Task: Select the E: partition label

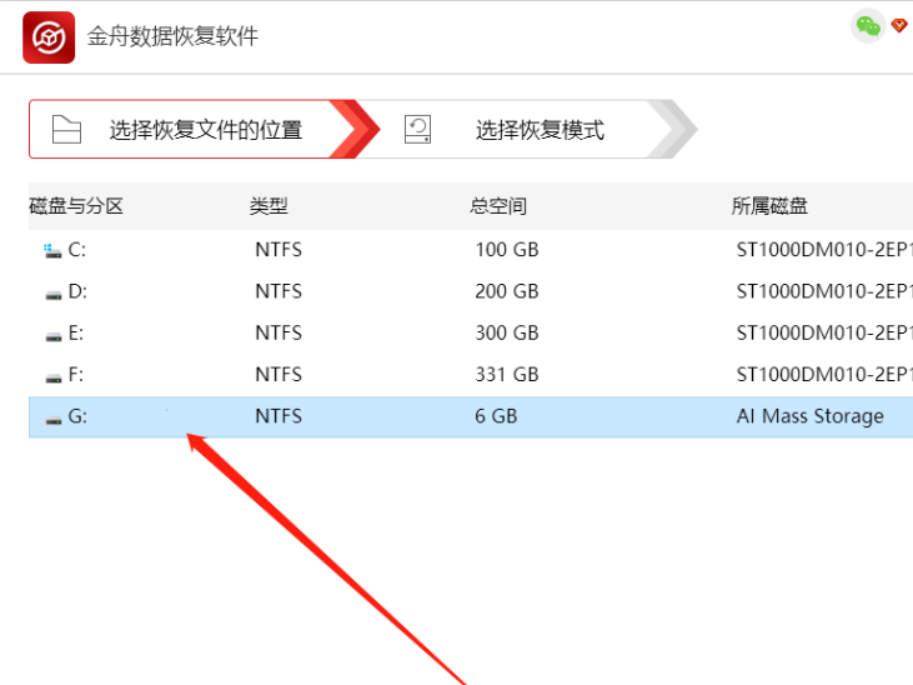Action: coord(76,333)
